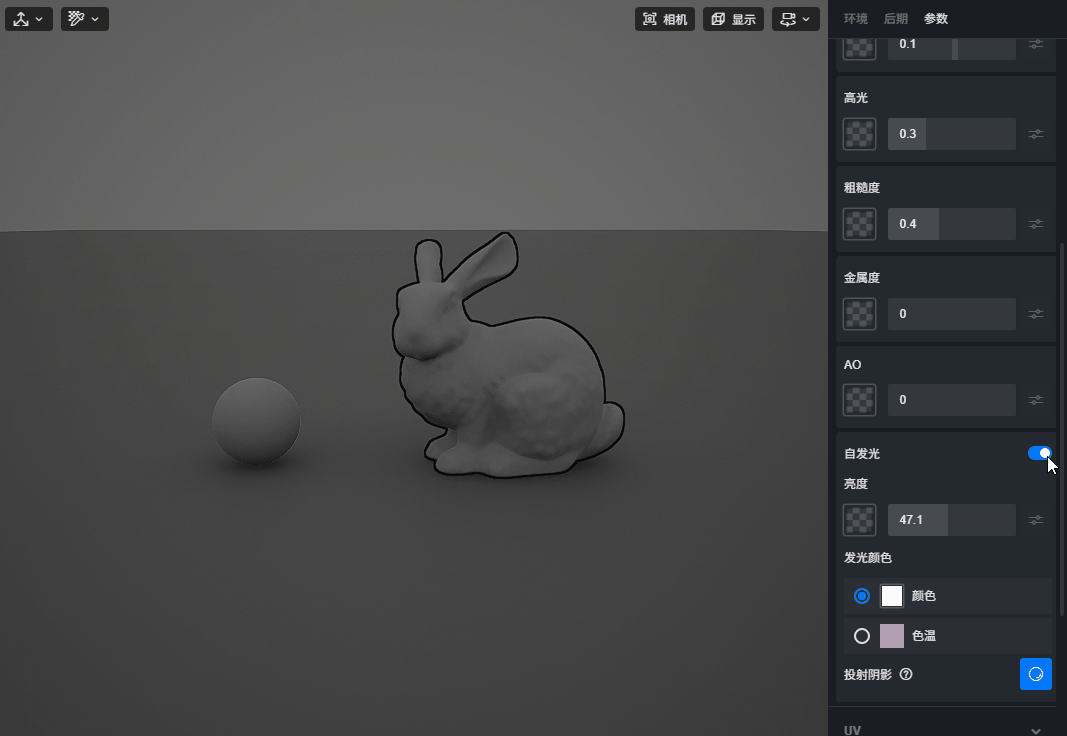Click the 显示 button

(733, 19)
